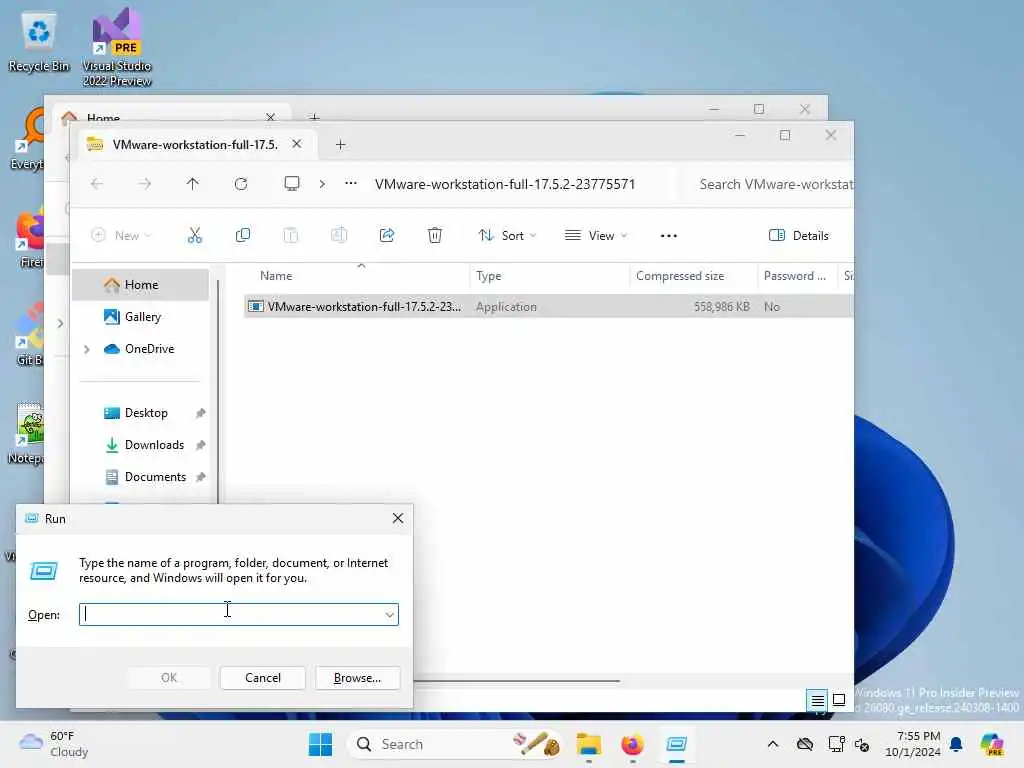Click the Back arrow in Explorer navigation
Image resolution: width=1024 pixels, height=768 pixels.
pos(97,184)
